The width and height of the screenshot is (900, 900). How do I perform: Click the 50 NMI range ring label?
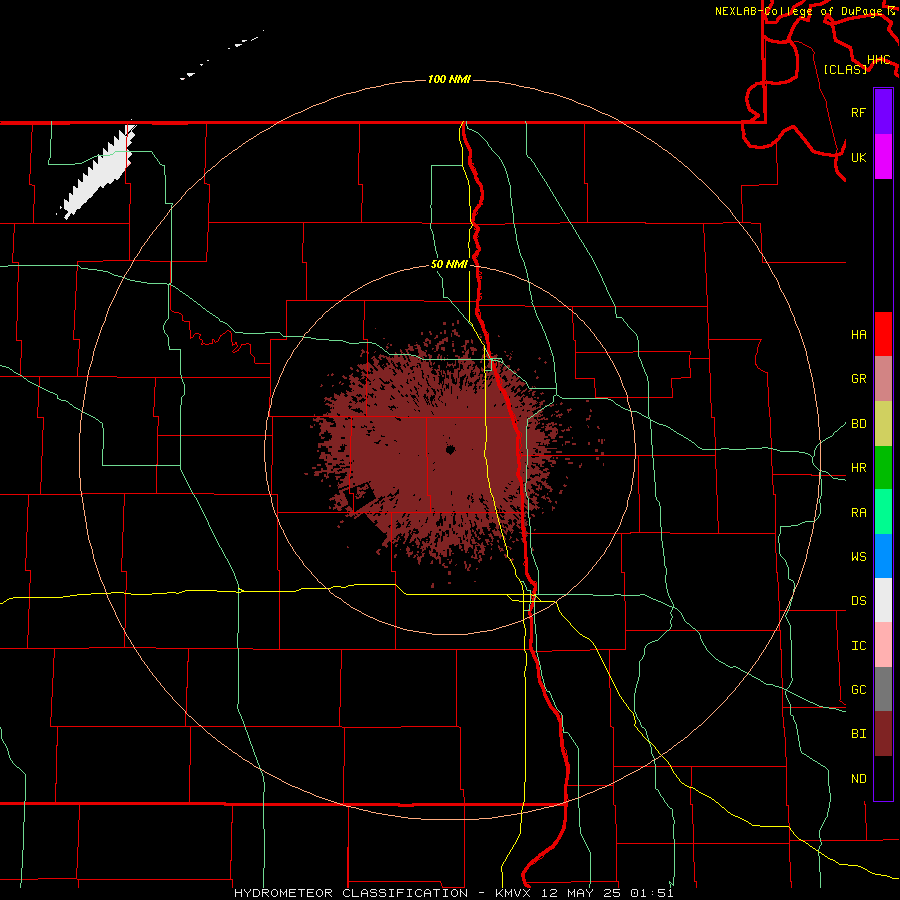(x=449, y=264)
